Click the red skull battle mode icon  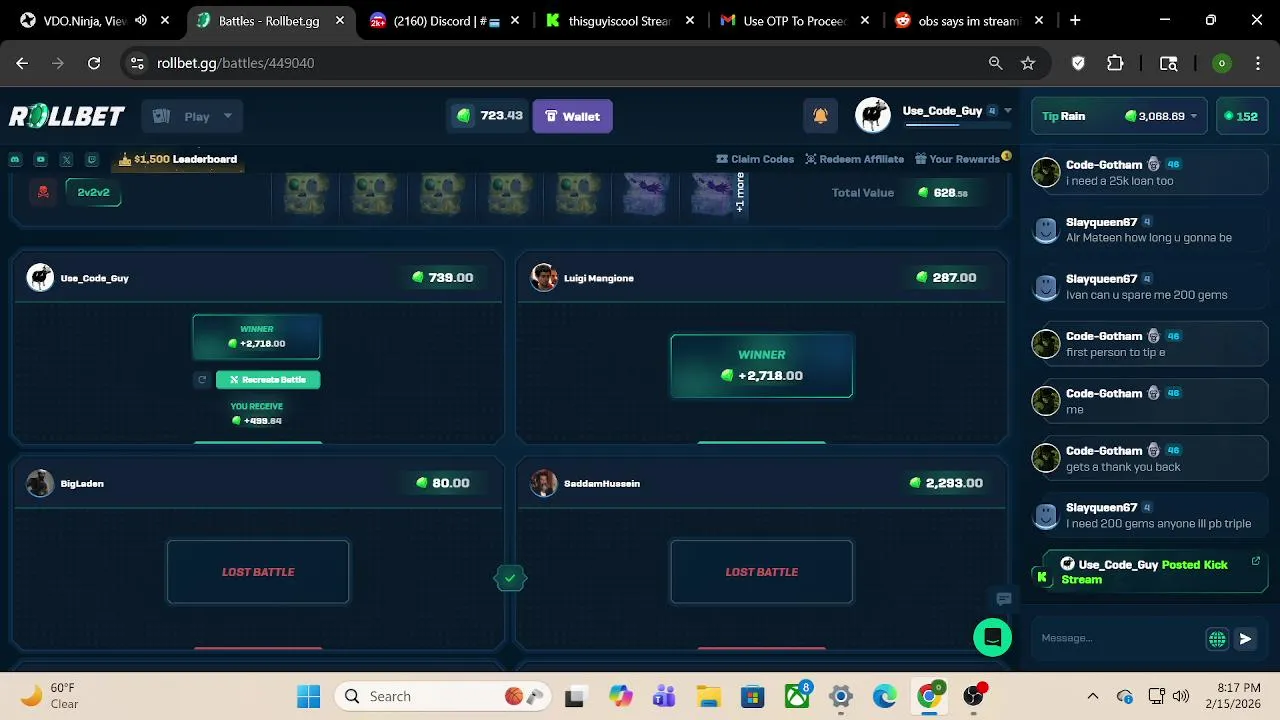point(43,192)
